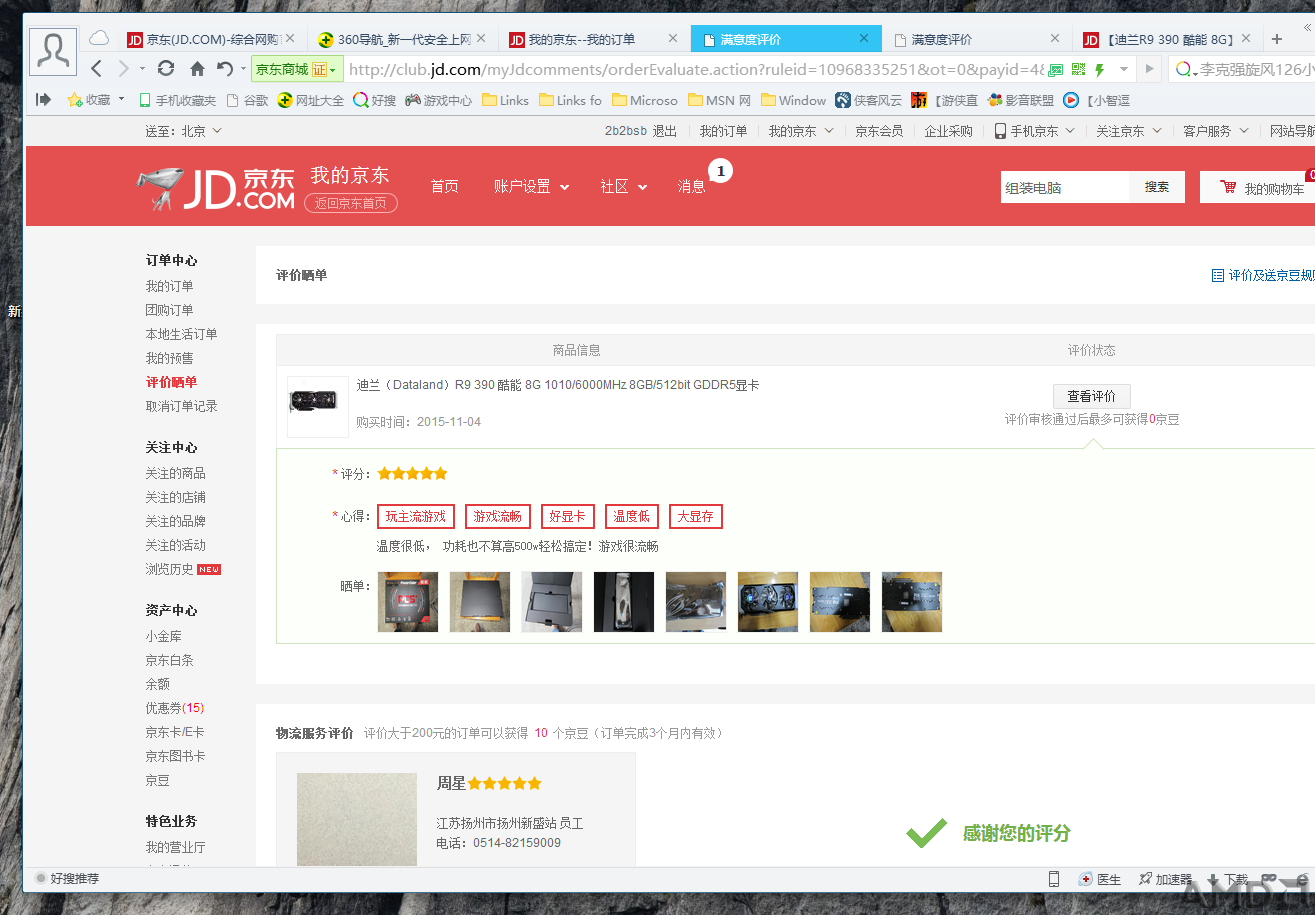
Task: Open the 好搜 bookmark
Action: point(375,100)
